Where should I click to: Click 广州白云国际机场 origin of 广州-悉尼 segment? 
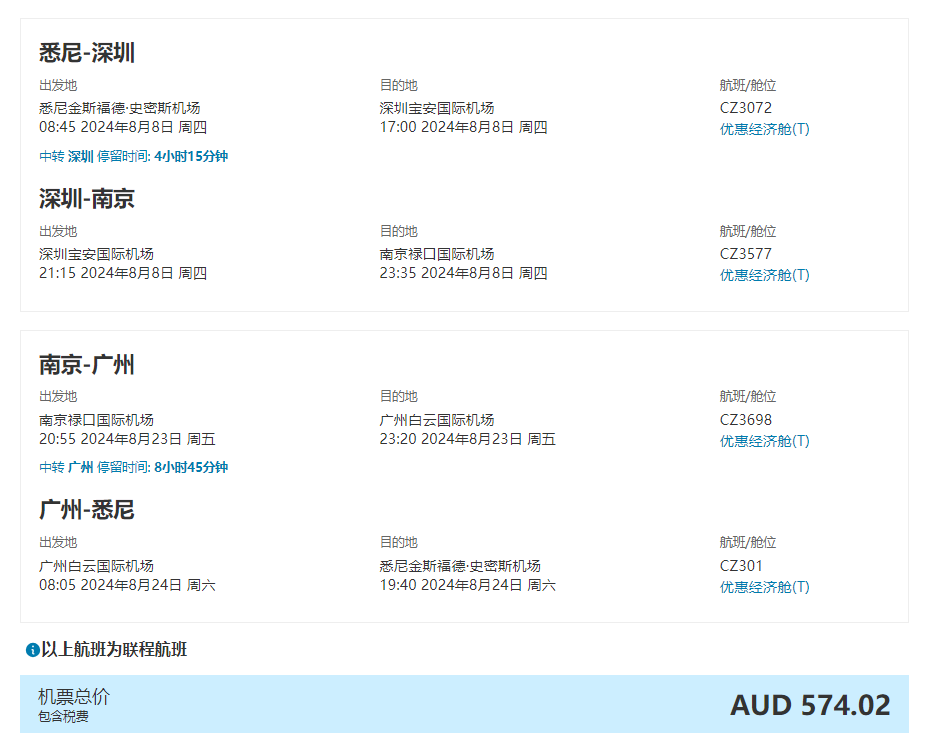point(96,567)
